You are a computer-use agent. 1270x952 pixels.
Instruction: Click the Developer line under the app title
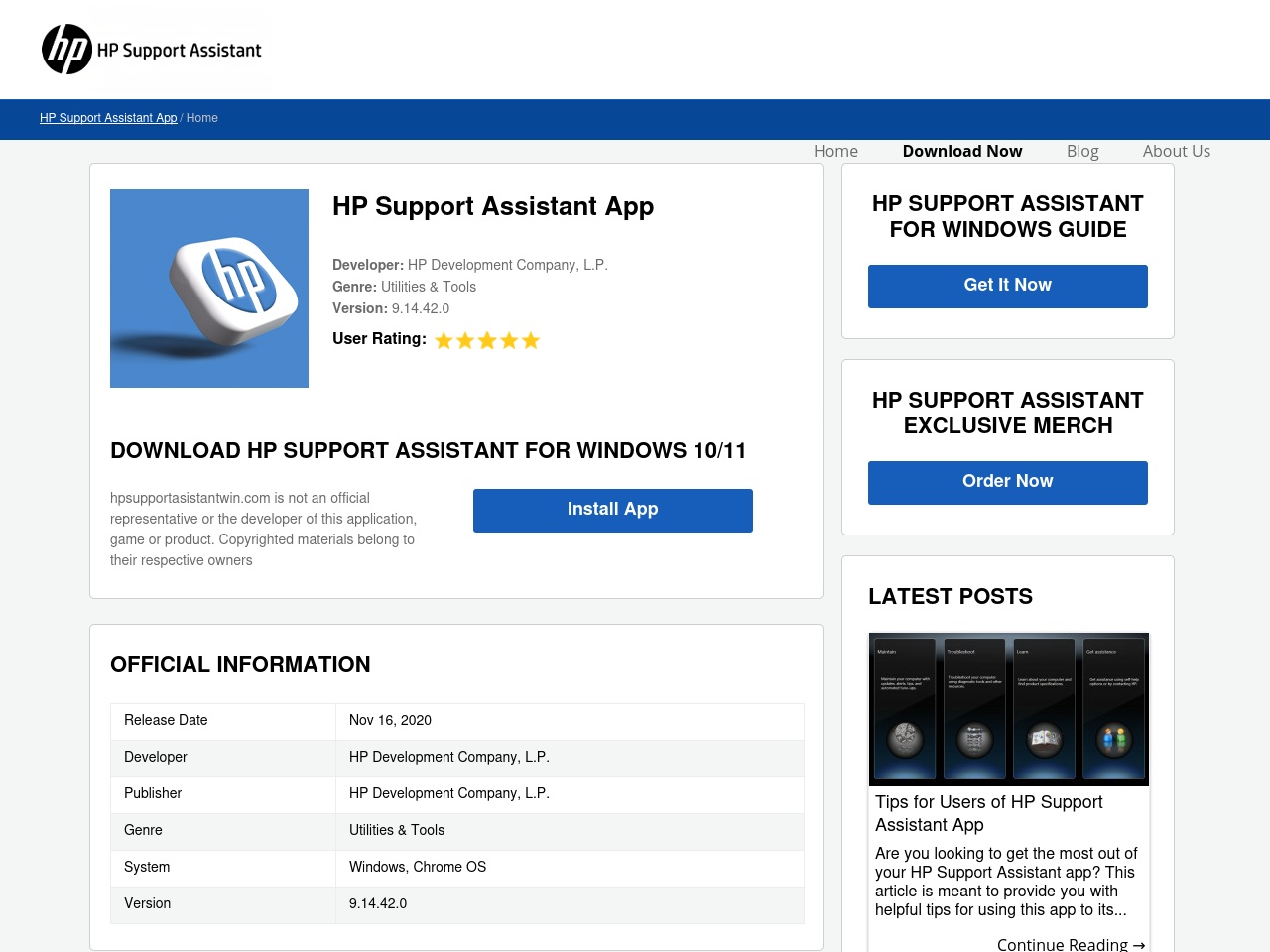(x=470, y=265)
